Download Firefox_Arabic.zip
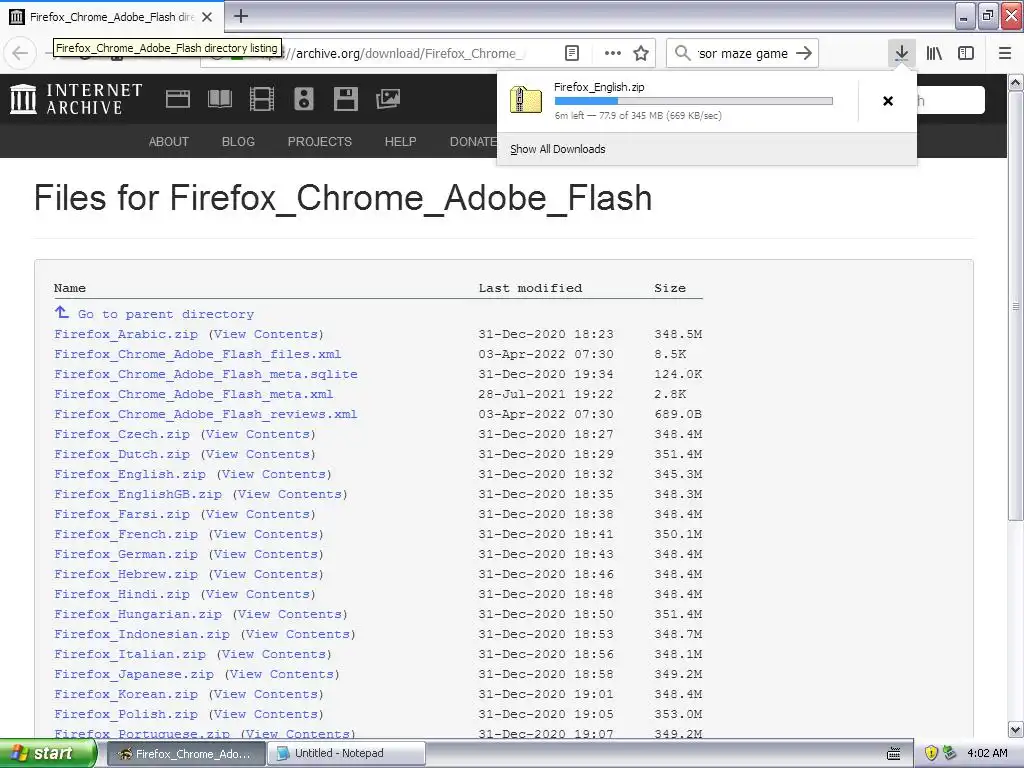 125,334
